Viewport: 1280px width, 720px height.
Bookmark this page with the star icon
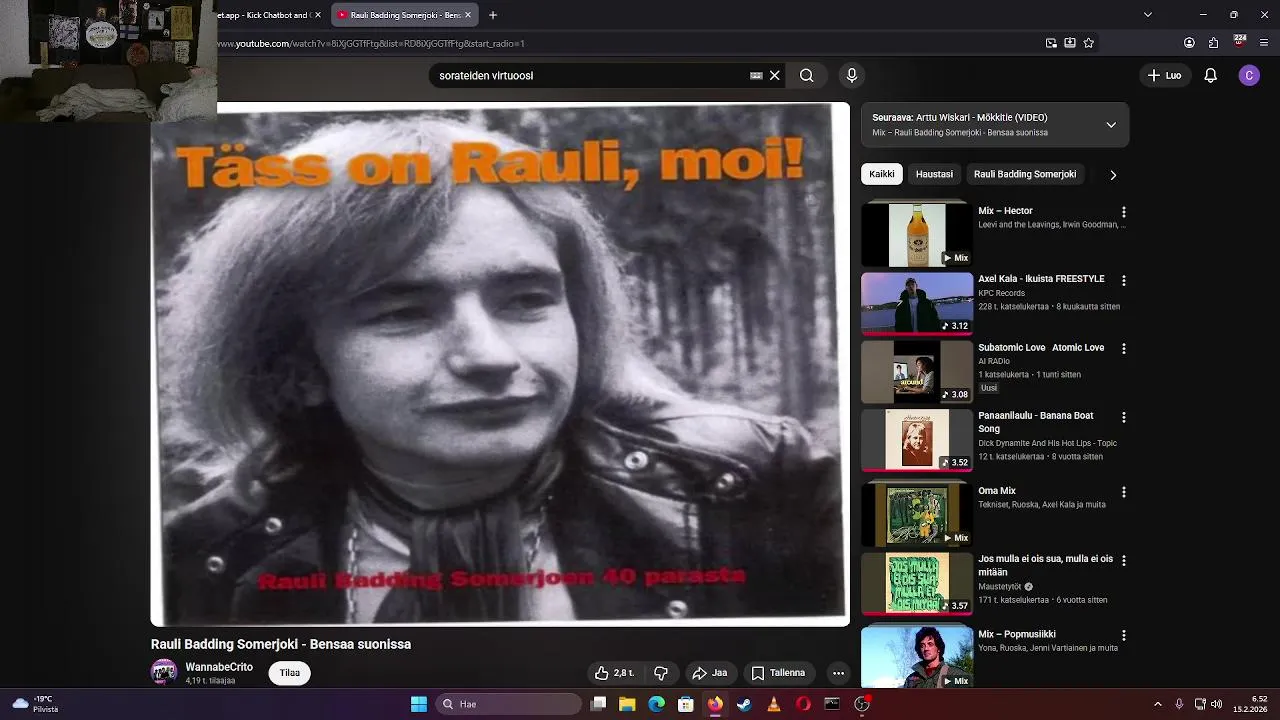click(x=1089, y=43)
